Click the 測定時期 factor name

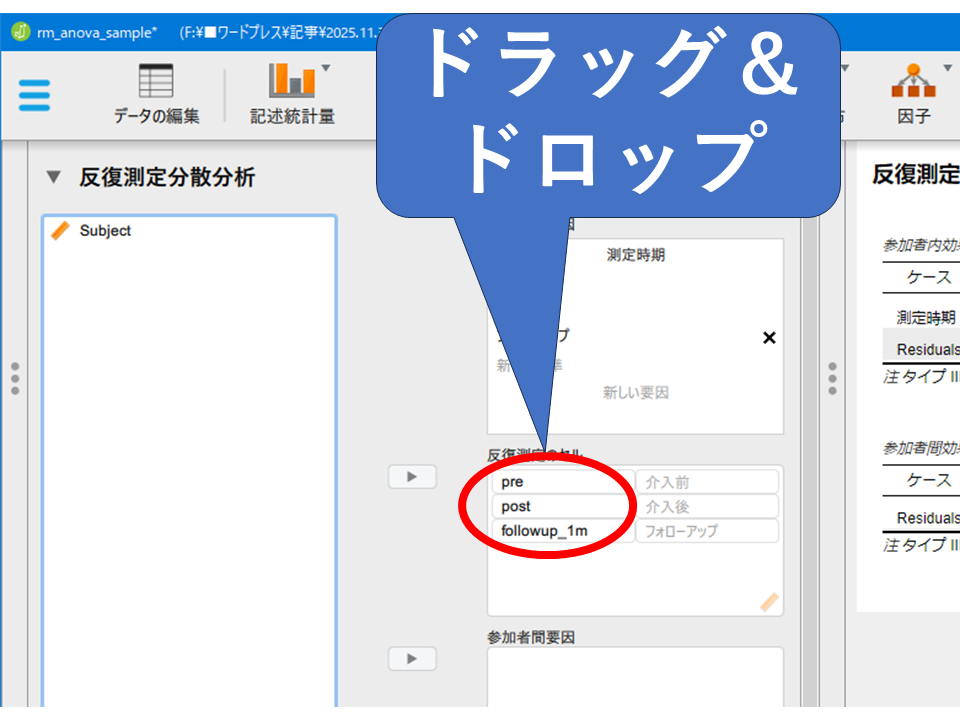[x=635, y=255]
